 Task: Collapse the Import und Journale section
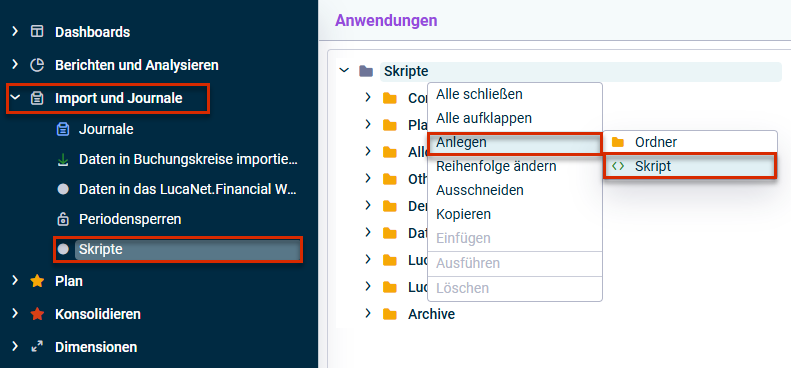15,98
